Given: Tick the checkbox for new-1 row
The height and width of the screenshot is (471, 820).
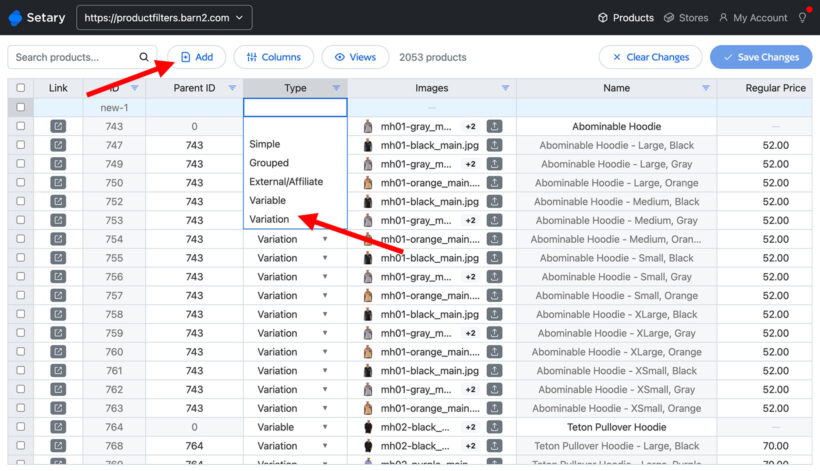Looking at the screenshot, I should 20,107.
